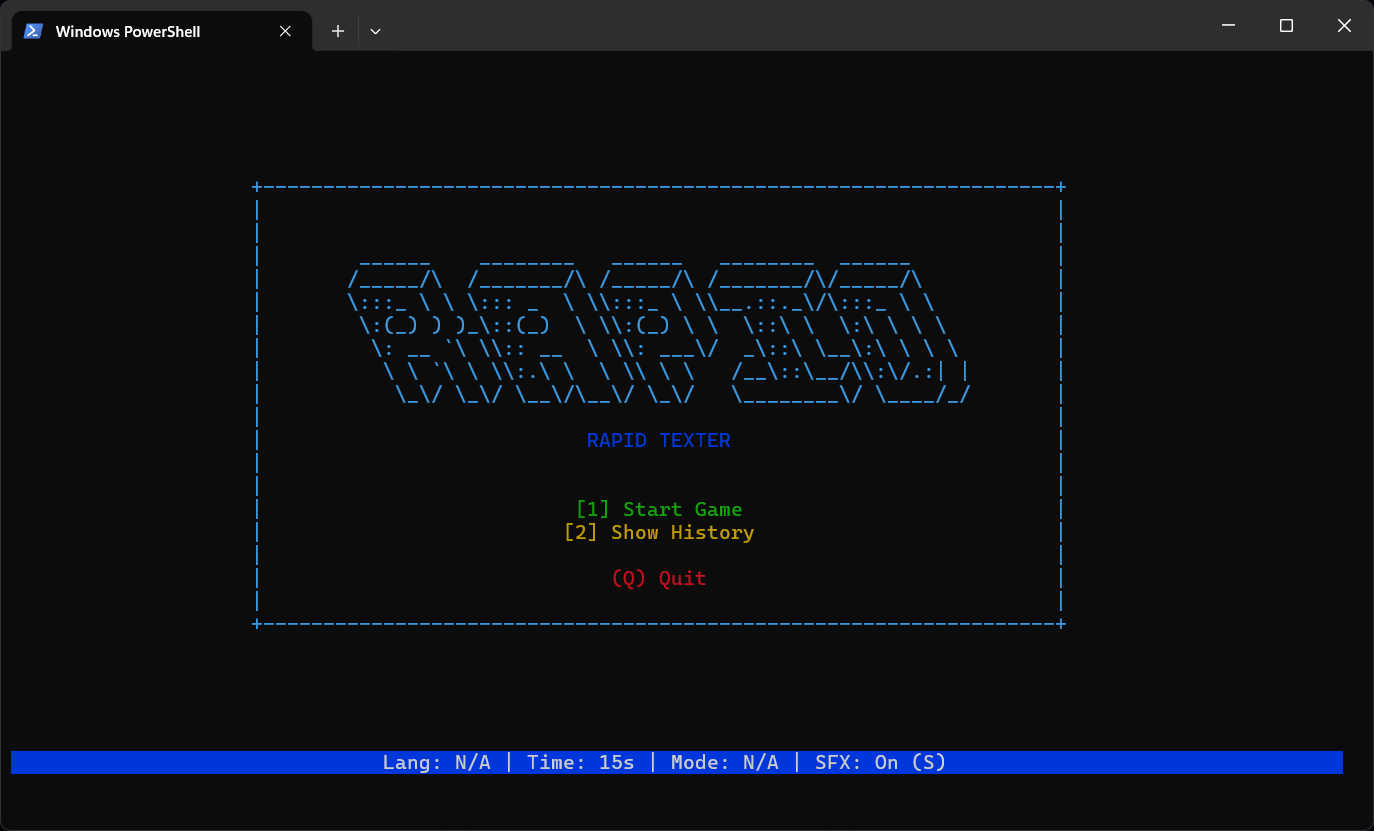This screenshot has width=1374, height=831.
Task: Click the PowerShell icon in the tab
Action: [33, 31]
